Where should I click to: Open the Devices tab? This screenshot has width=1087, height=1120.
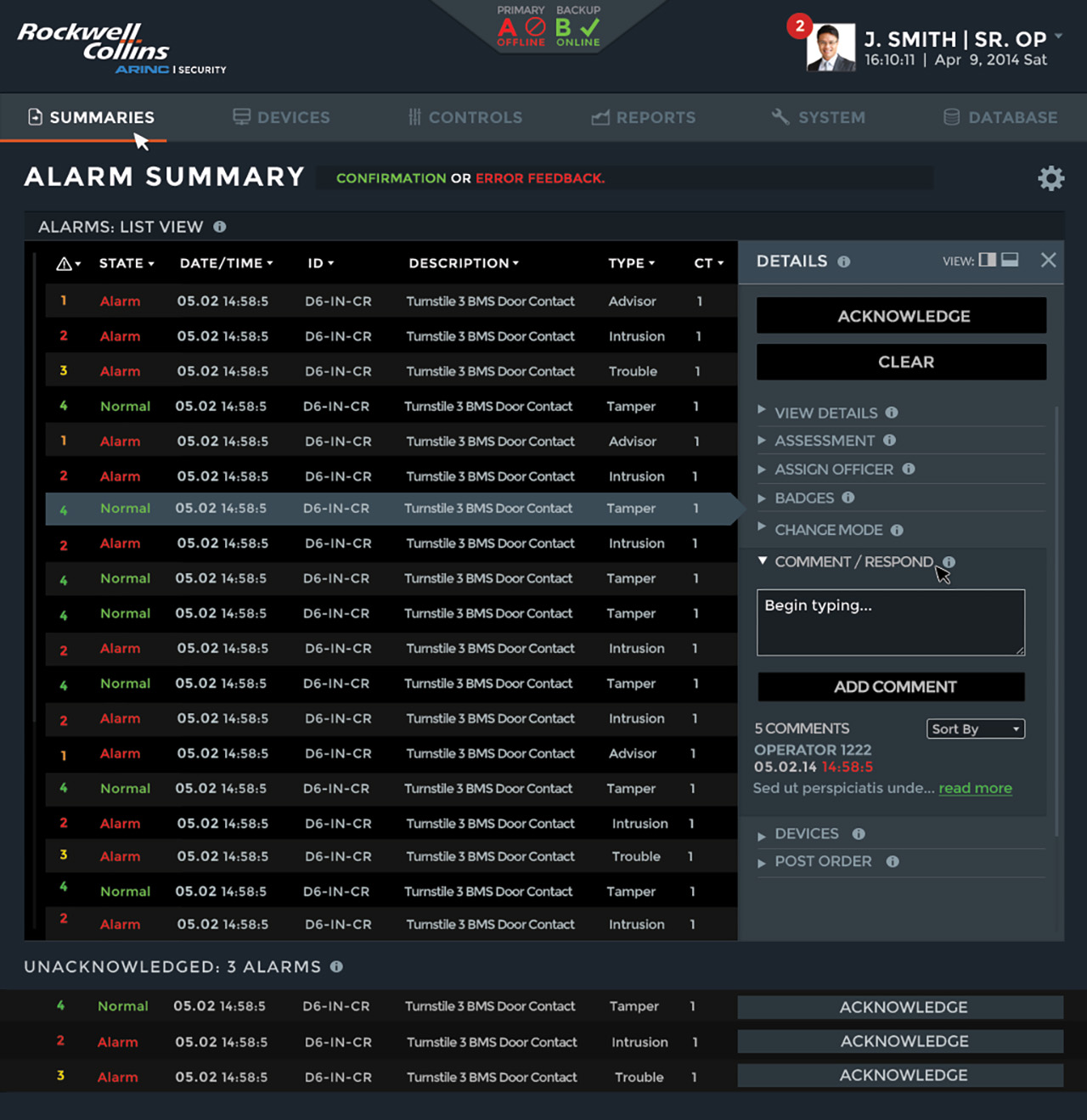282,117
